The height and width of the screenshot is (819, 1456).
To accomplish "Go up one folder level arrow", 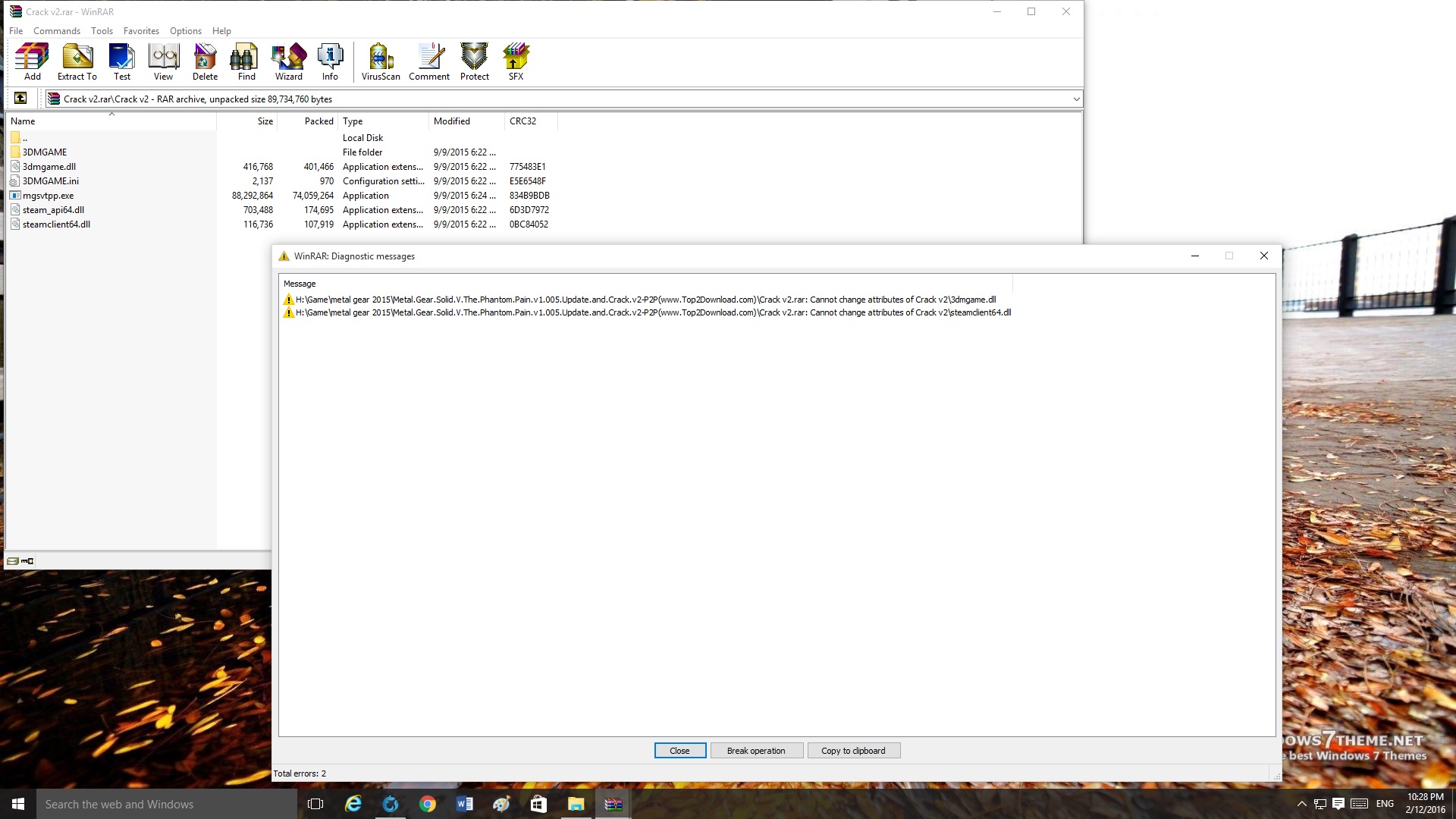I will tap(20, 99).
